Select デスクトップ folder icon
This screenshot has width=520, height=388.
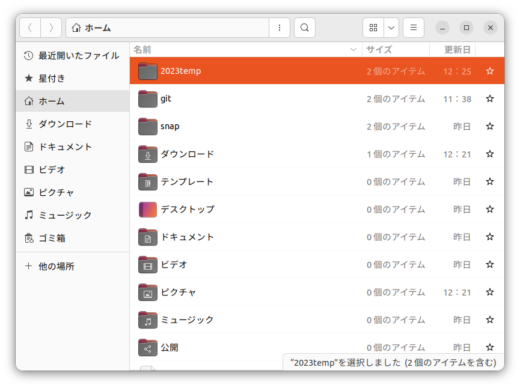148,210
